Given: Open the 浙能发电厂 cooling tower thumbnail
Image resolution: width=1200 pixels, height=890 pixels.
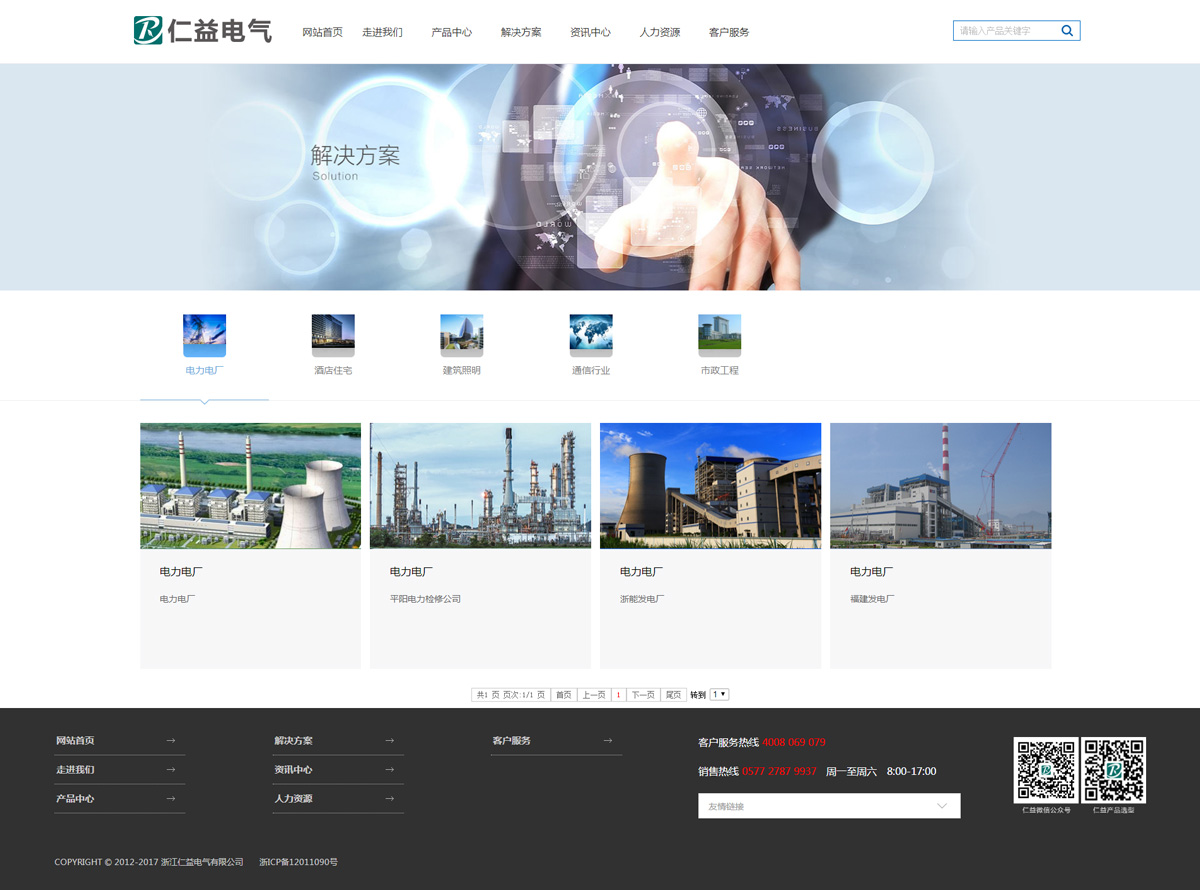Looking at the screenshot, I should tap(710, 486).
